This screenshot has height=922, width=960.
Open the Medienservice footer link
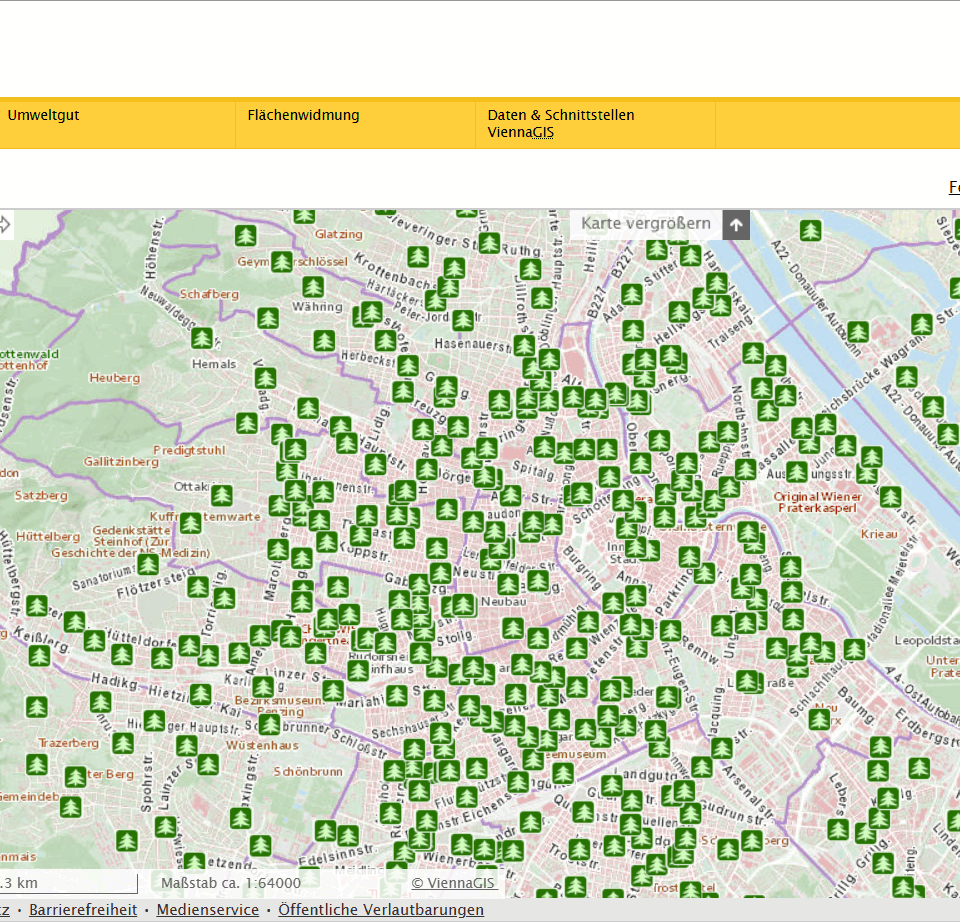[x=207, y=910]
